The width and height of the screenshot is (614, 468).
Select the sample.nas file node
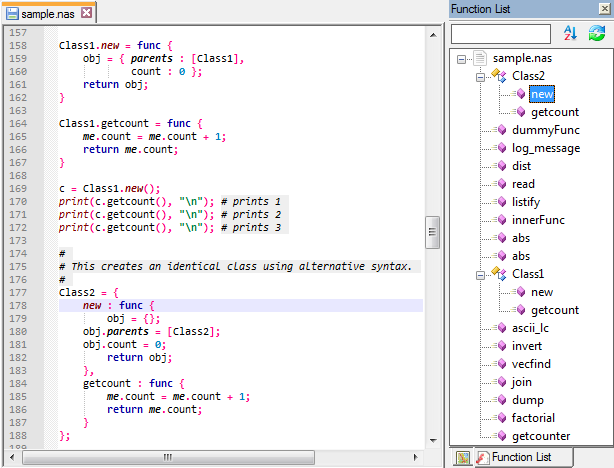point(522,58)
